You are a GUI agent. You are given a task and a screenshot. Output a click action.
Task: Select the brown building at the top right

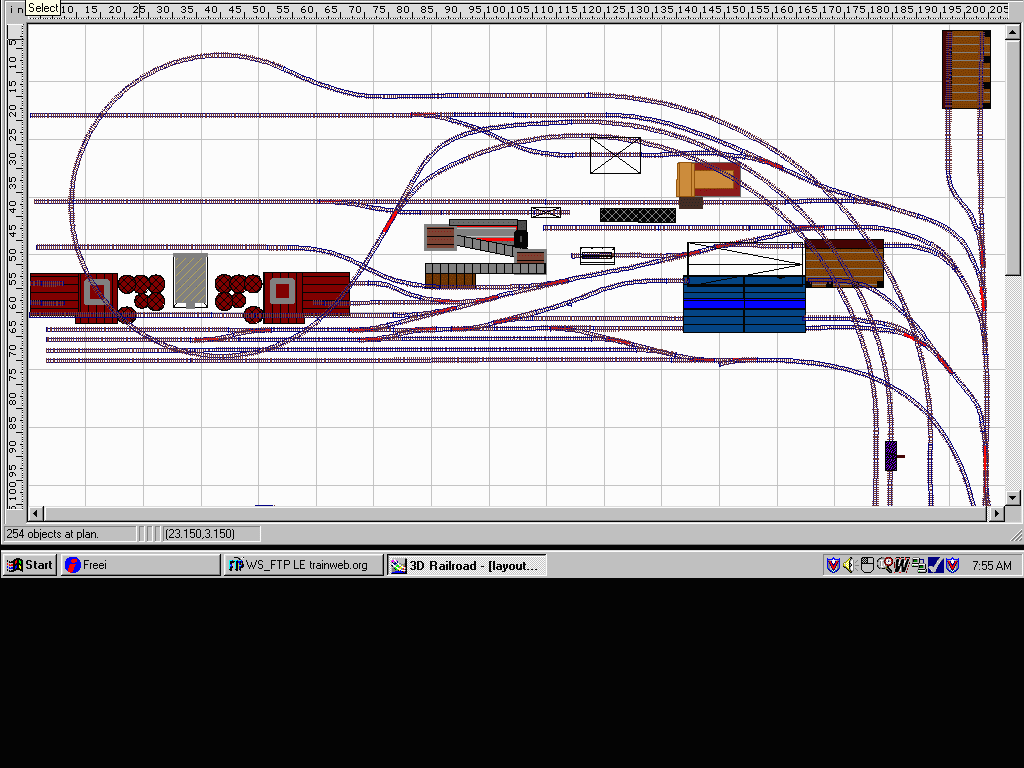(x=965, y=69)
